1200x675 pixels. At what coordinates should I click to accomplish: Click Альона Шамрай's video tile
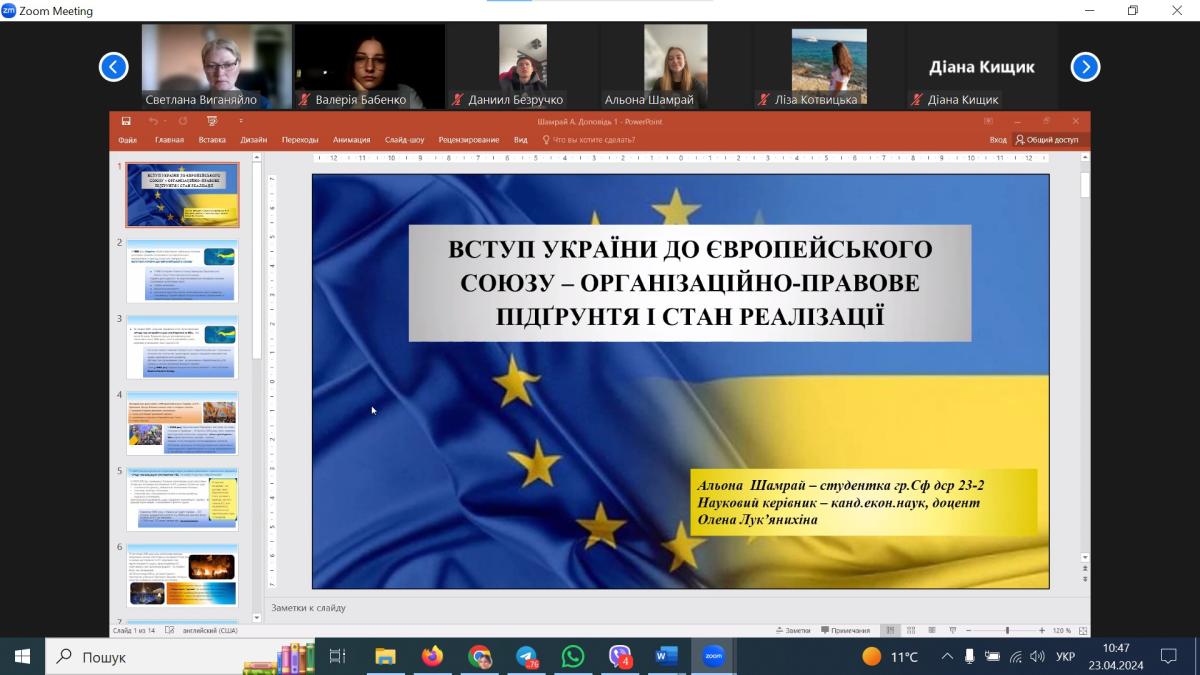click(676, 66)
